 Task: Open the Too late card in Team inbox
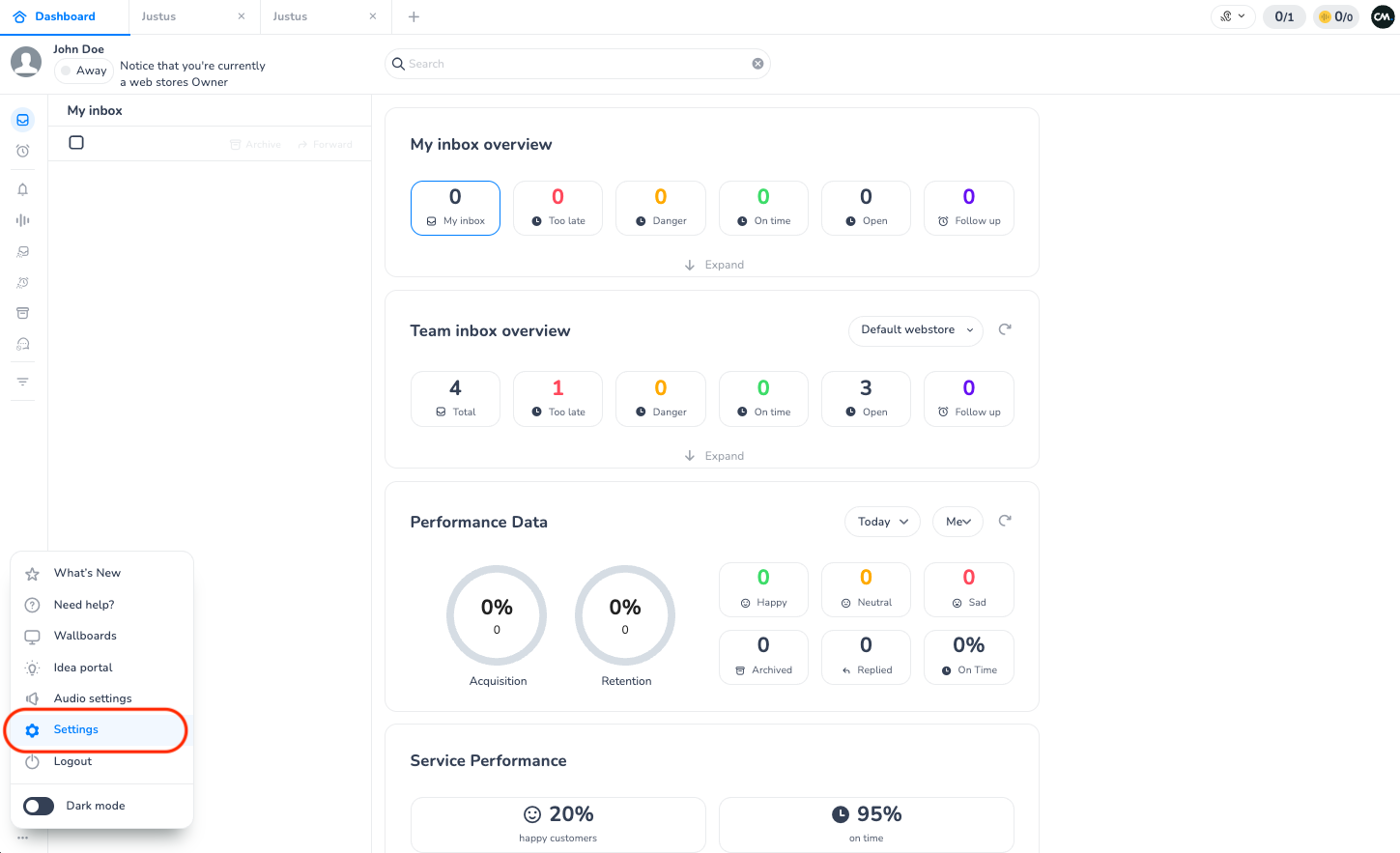pos(557,398)
